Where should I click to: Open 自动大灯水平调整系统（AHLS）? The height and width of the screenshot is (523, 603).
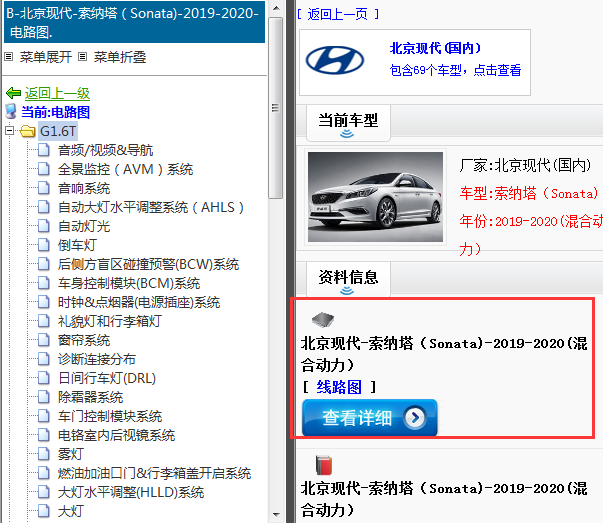point(151,207)
